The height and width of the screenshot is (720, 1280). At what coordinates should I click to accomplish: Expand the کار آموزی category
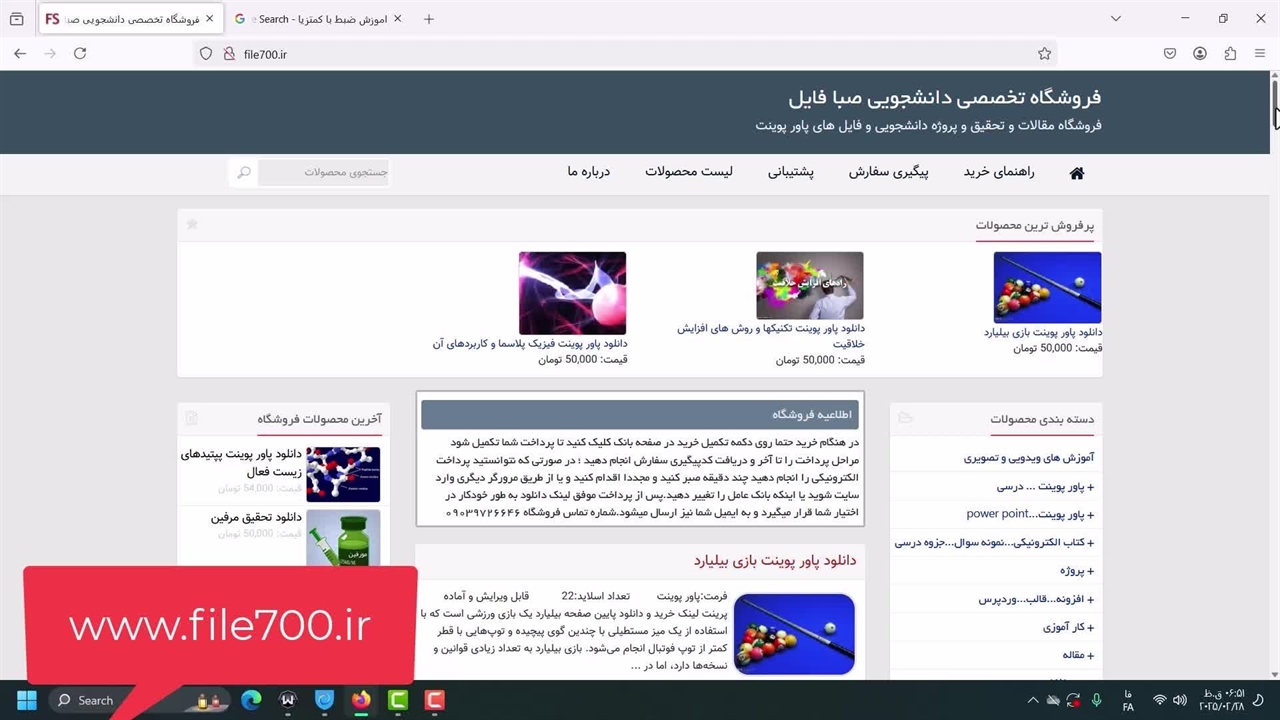(1068, 627)
